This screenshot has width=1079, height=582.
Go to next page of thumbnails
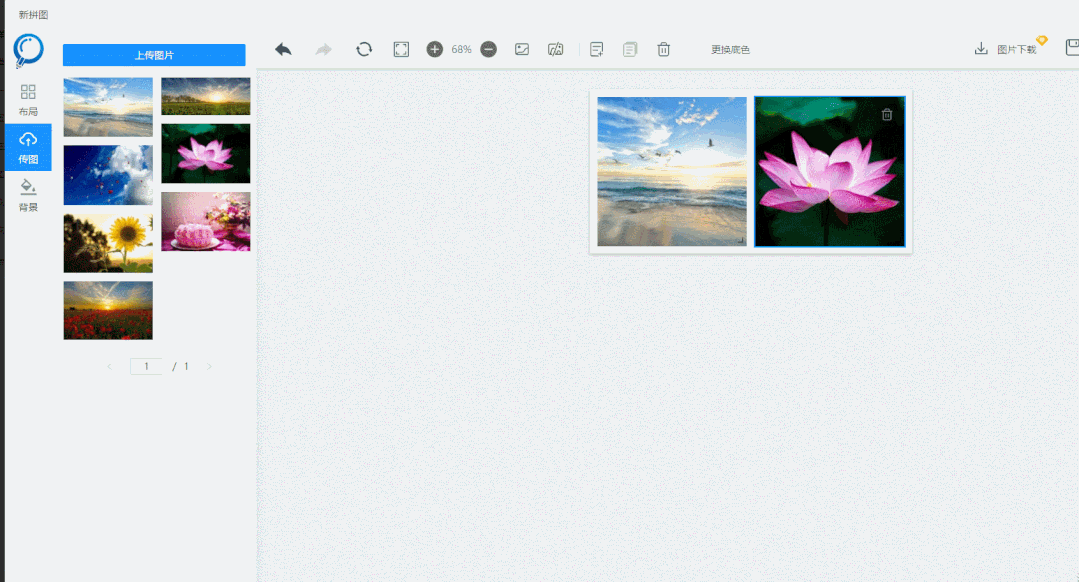(209, 367)
